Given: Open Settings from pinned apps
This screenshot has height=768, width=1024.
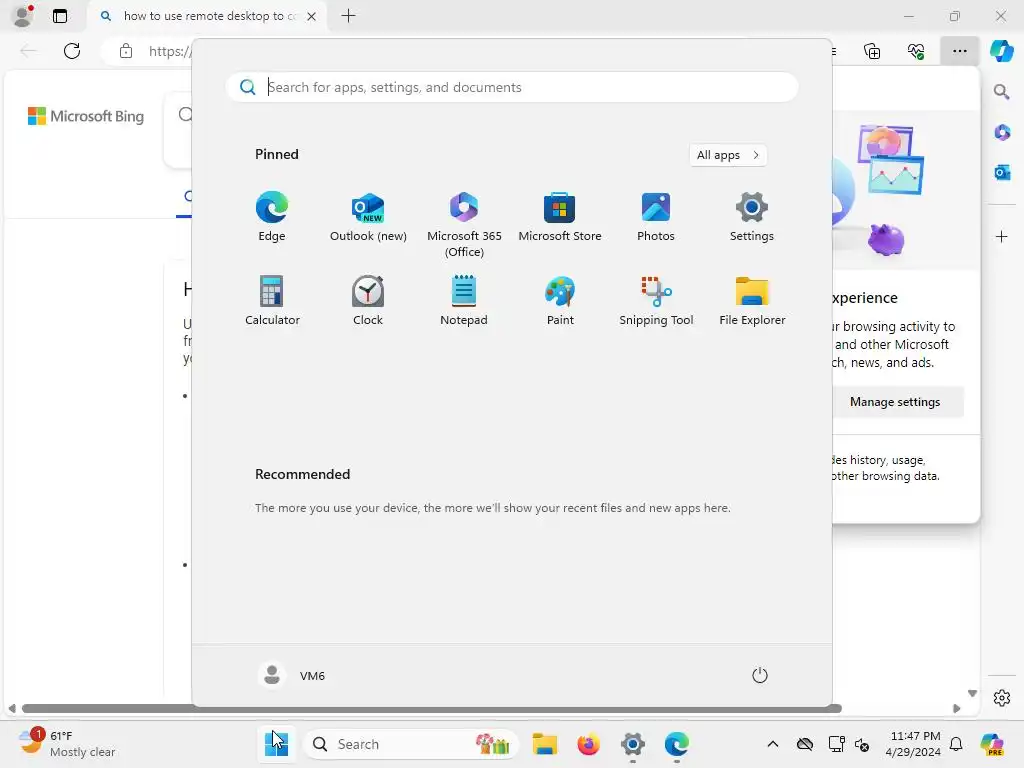Looking at the screenshot, I should pyautogui.click(x=752, y=217).
